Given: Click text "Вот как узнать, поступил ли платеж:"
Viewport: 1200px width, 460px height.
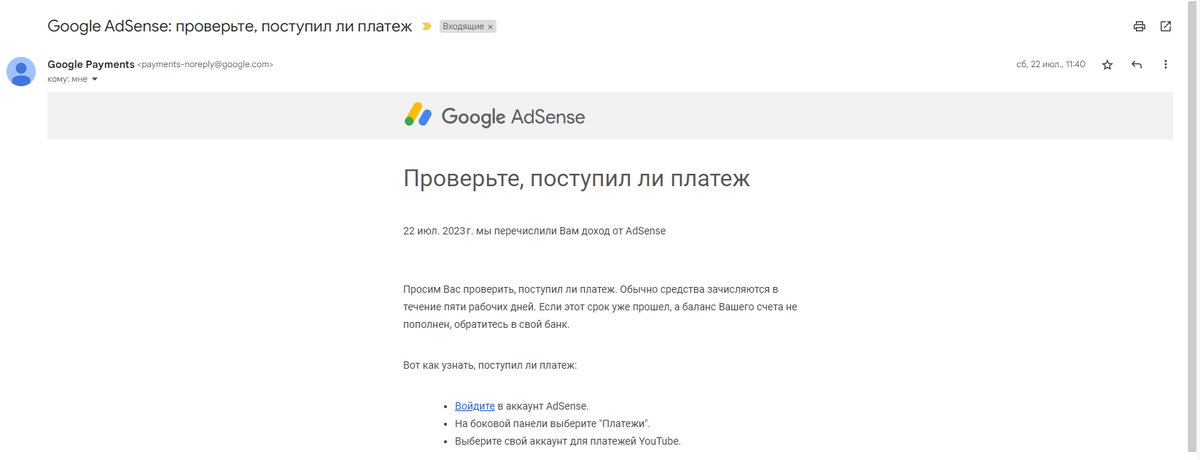Looking at the screenshot, I should click(490, 366).
